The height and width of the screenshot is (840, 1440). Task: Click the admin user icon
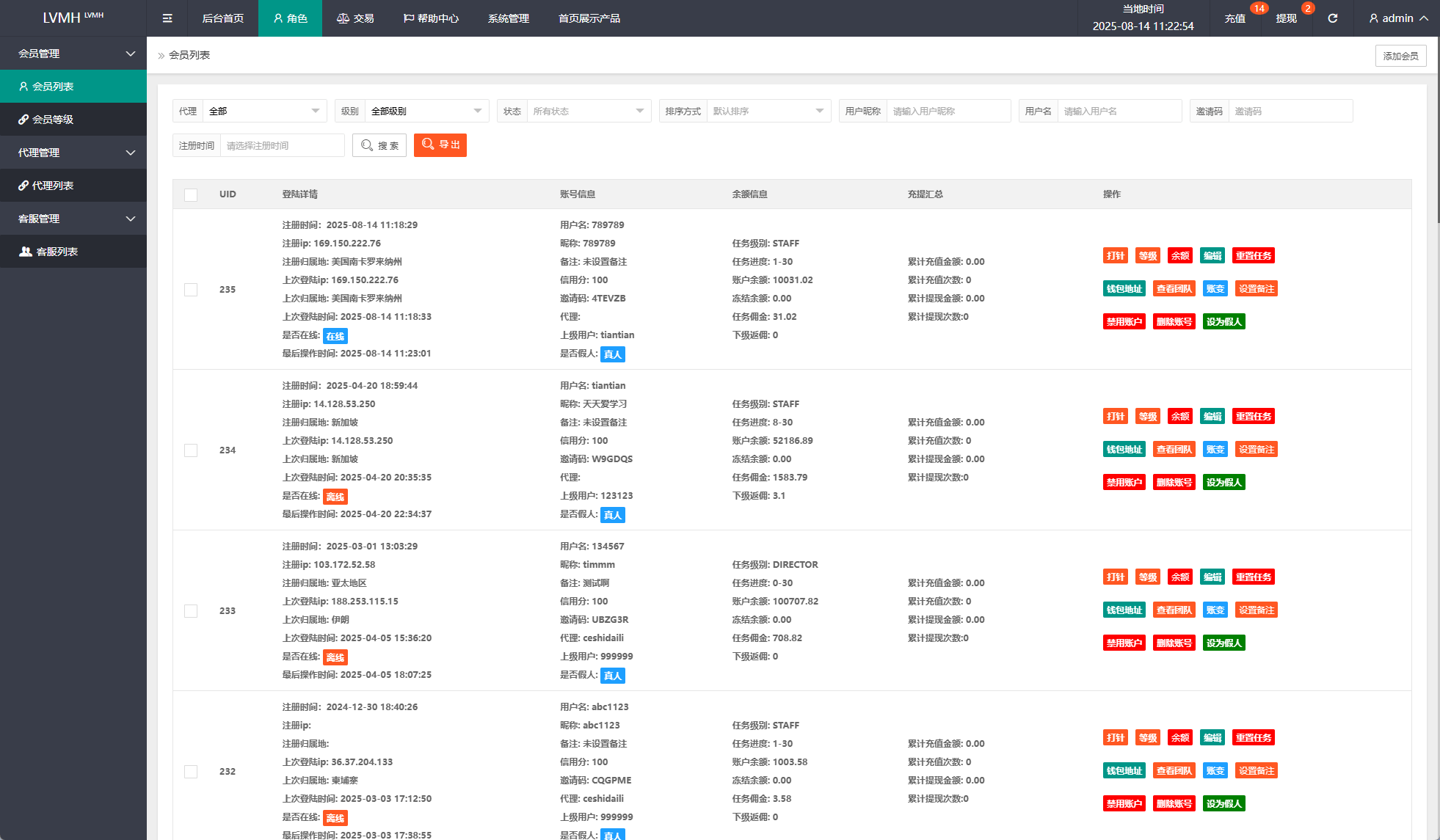[x=1373, y=18]
